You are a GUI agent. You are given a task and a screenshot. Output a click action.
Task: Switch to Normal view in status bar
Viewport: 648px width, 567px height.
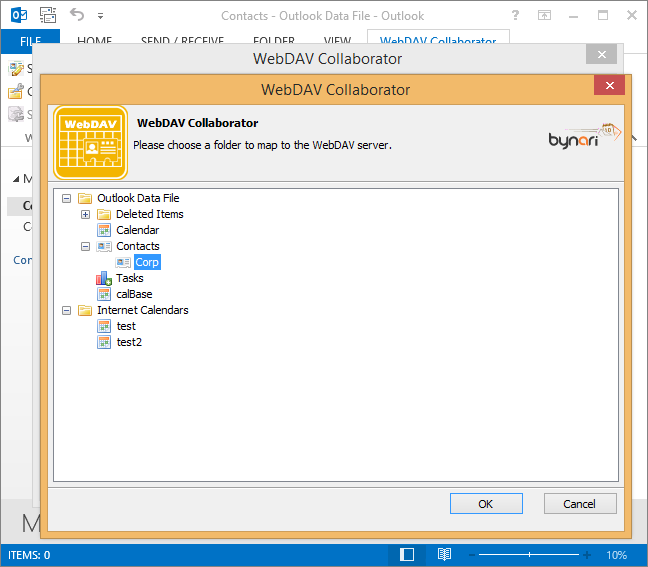(x=407, y=555)
